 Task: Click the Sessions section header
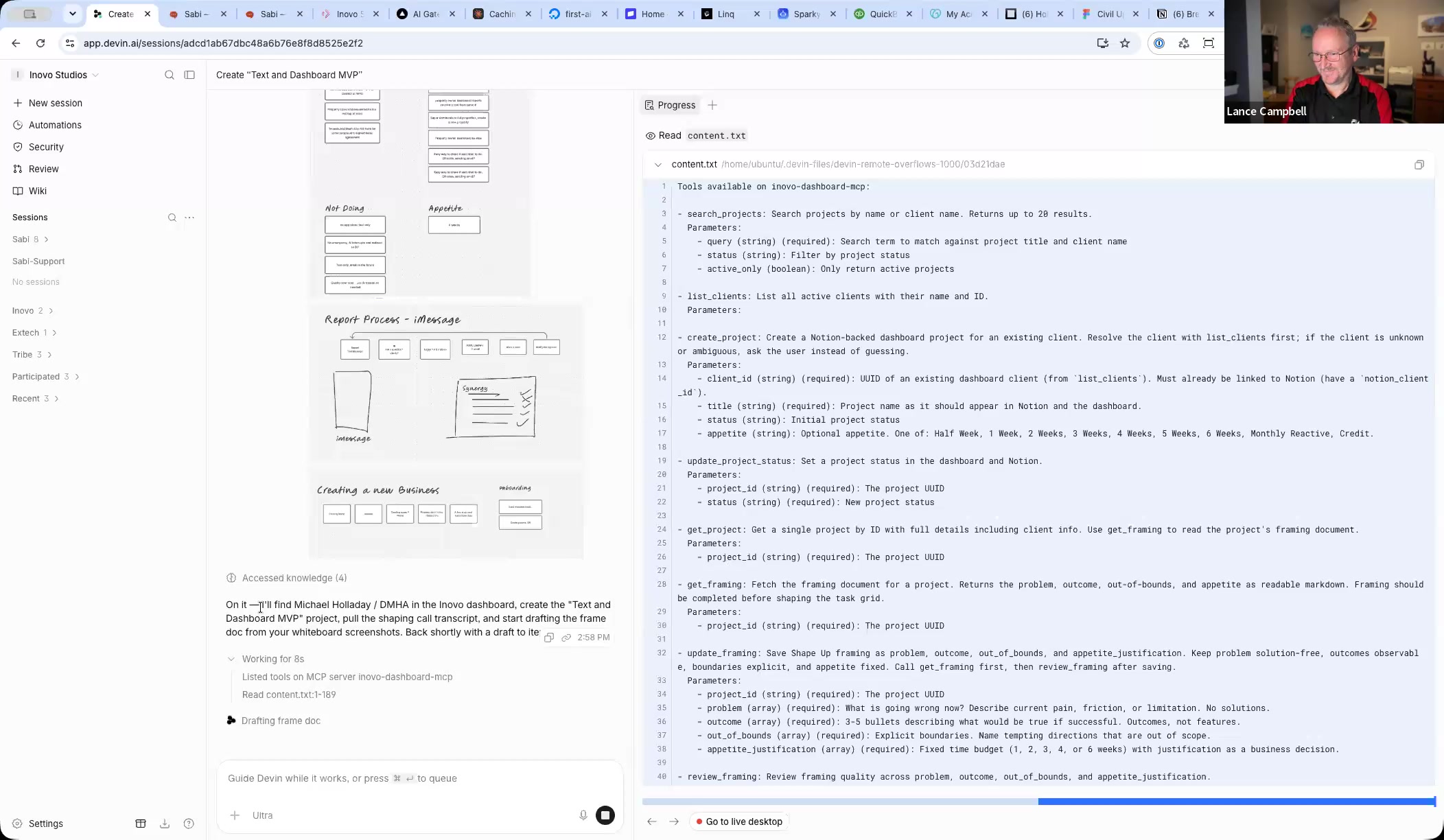coord(30,218)
